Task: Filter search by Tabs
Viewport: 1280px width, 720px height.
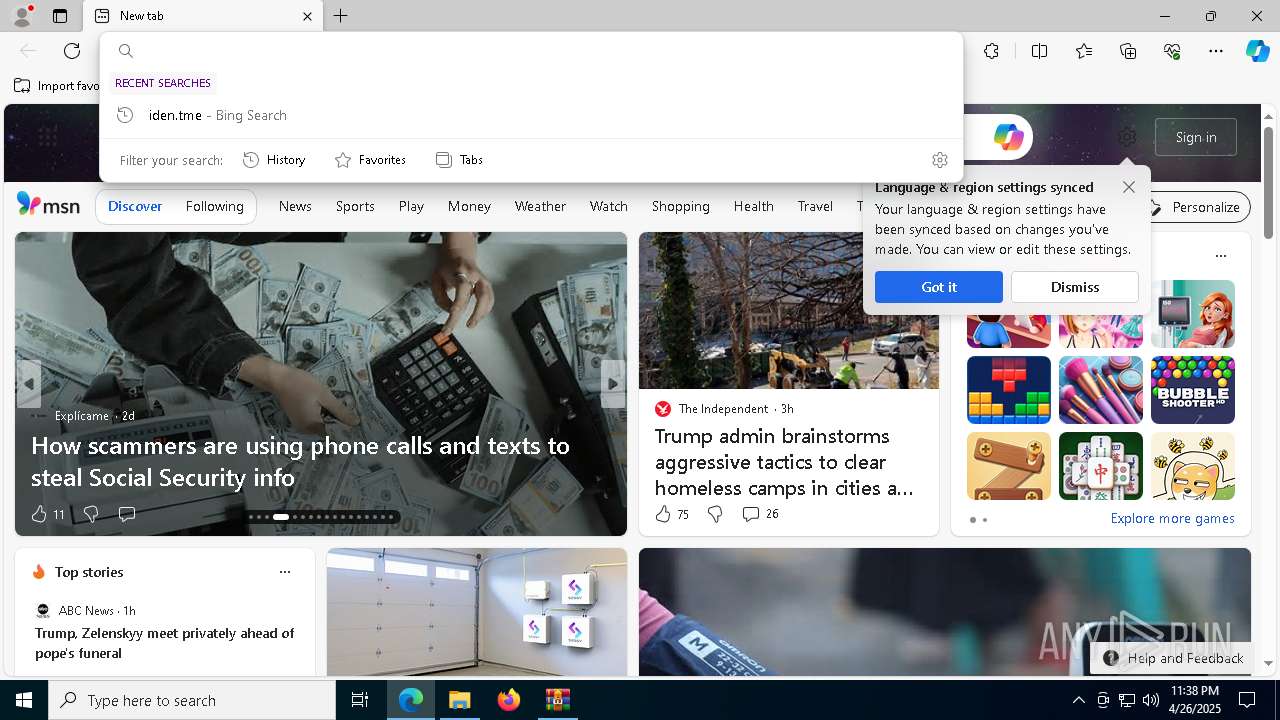Action: pyautogui.click(x=459, y=160)
